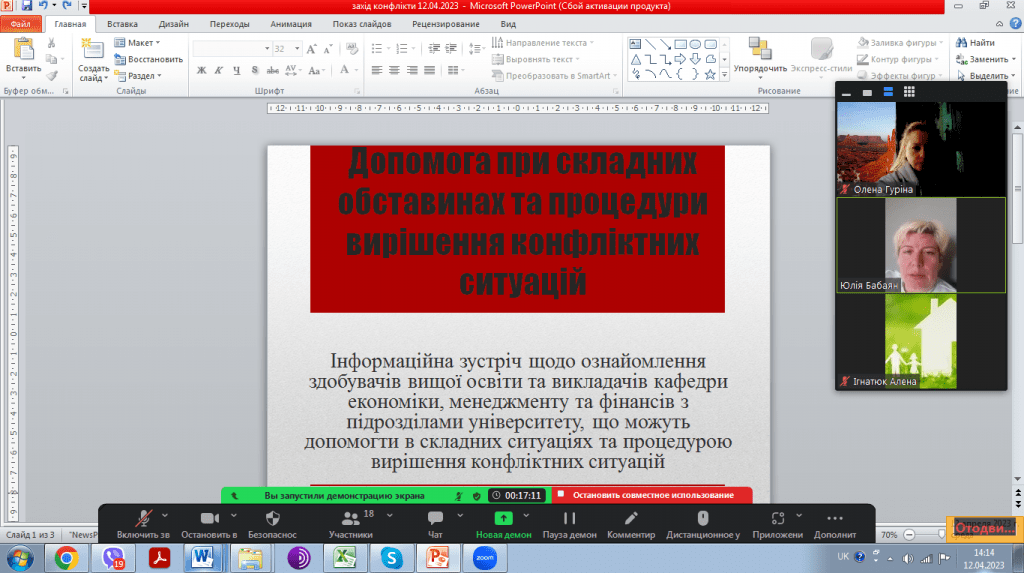Open the Безопасность shield icon

tap(272, 518)
